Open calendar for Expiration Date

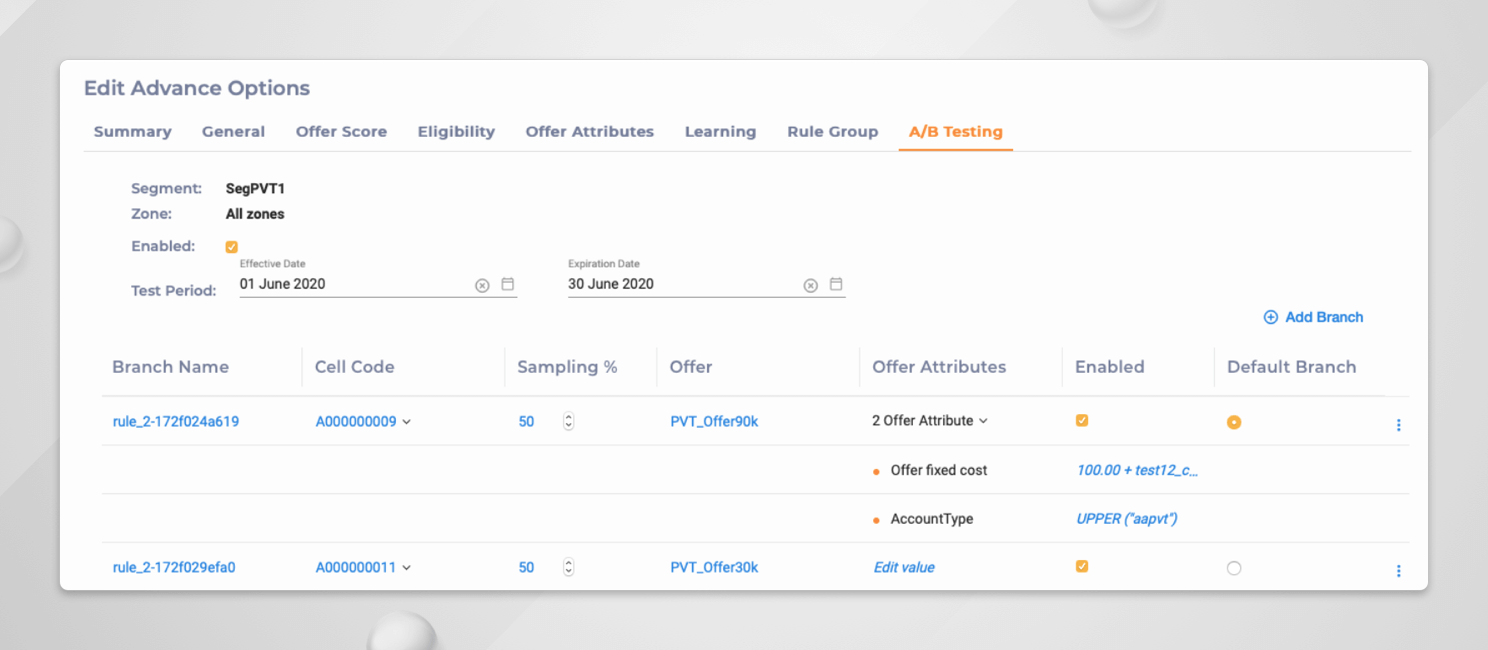(836, 284)
